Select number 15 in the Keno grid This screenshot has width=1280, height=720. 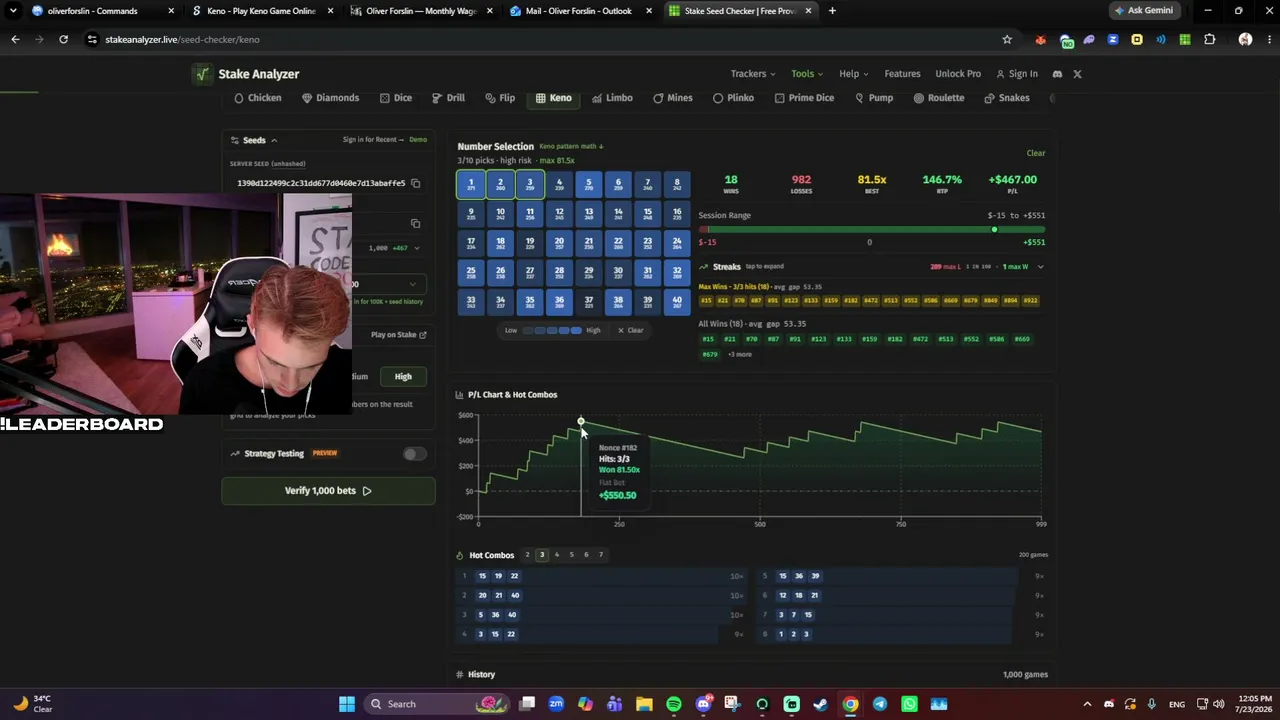tap(647, 214)
